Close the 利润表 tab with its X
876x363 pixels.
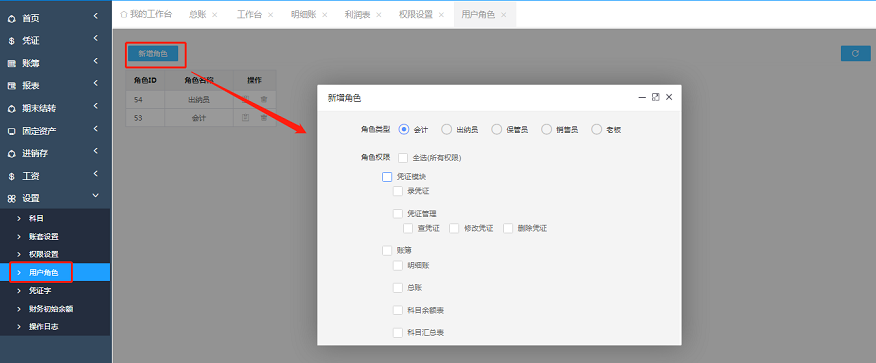(379, 15)
